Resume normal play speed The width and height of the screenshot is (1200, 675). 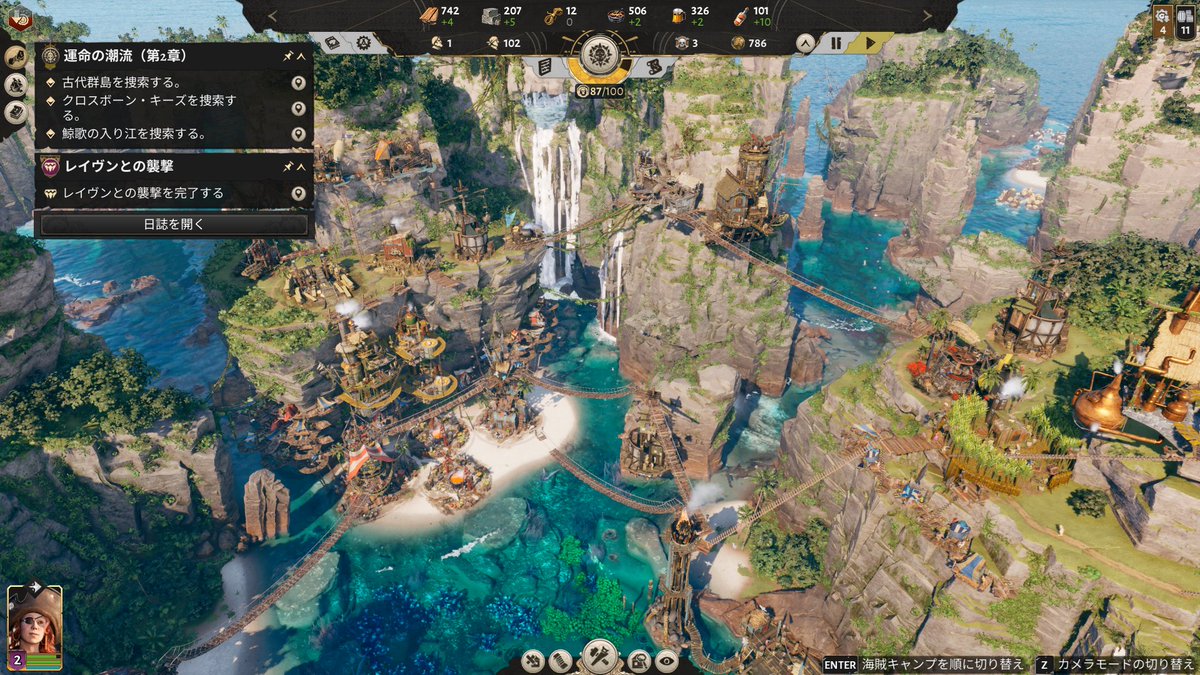coord(871,43)
